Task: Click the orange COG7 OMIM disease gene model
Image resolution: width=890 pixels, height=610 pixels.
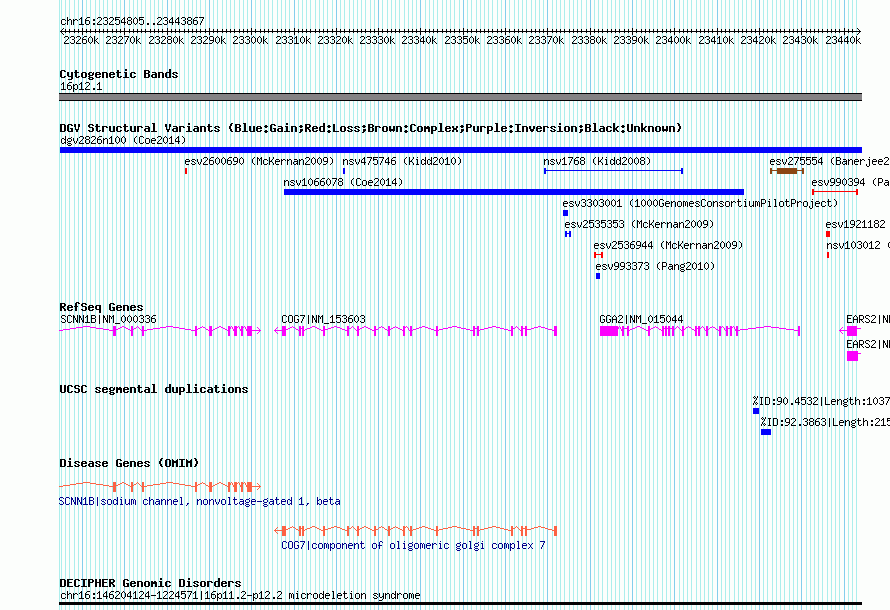Action: pyautogui.click(x=415, y=531)
